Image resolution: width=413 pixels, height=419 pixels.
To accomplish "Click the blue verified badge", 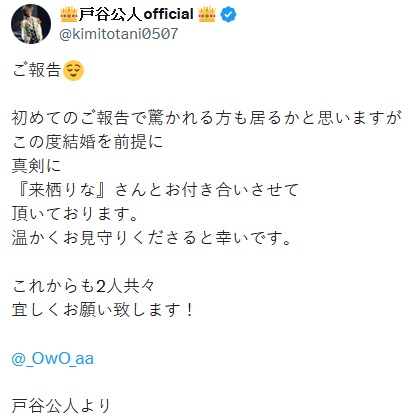I will 229,15.
